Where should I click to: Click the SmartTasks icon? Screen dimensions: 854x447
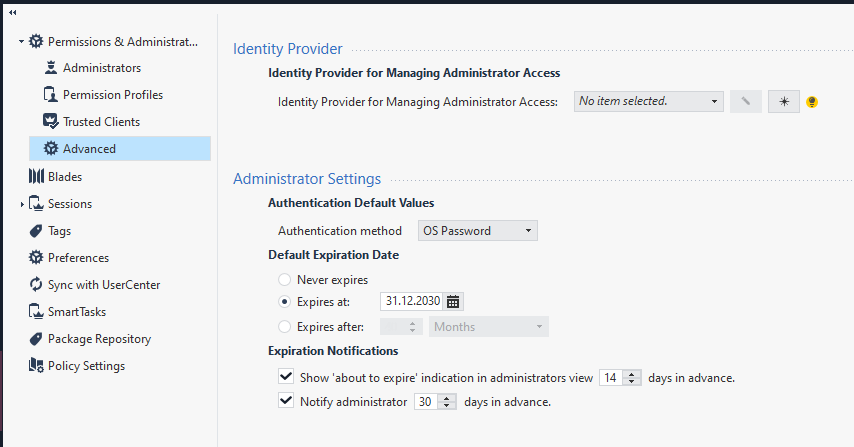(x=36, y=312)
